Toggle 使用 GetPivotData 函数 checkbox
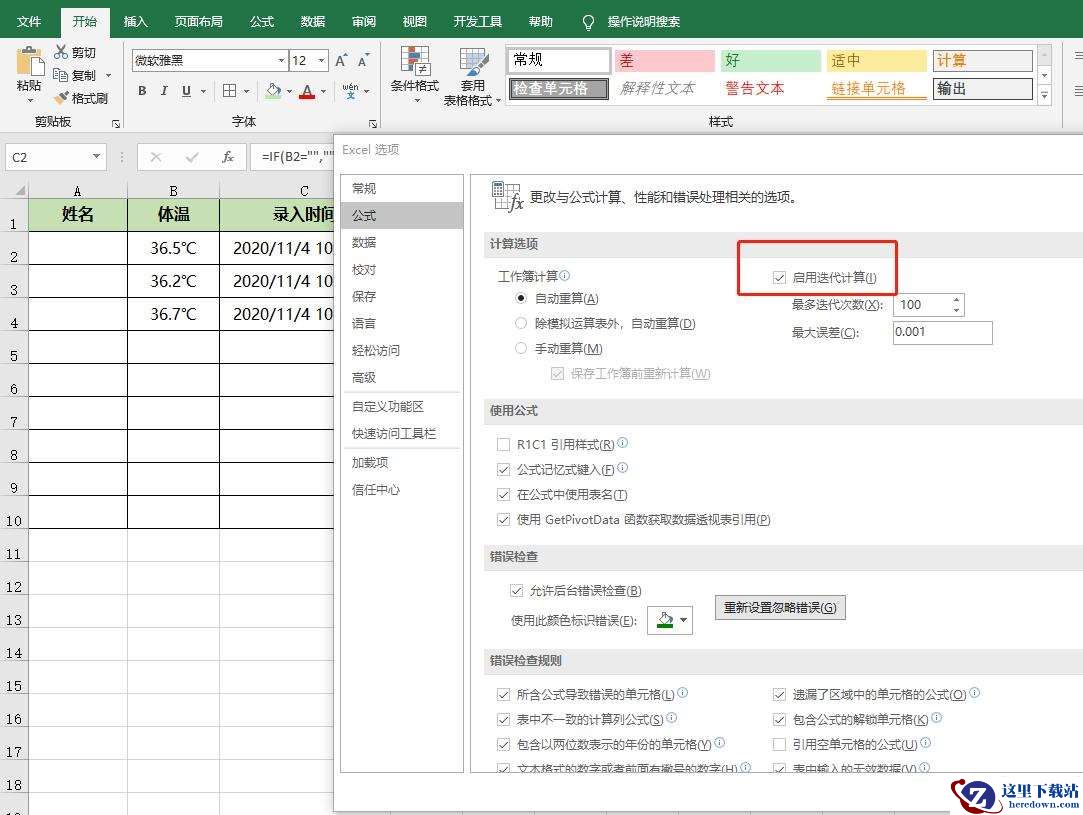Viewport: 1083px width, 815px height. click(x=504, y=519)
